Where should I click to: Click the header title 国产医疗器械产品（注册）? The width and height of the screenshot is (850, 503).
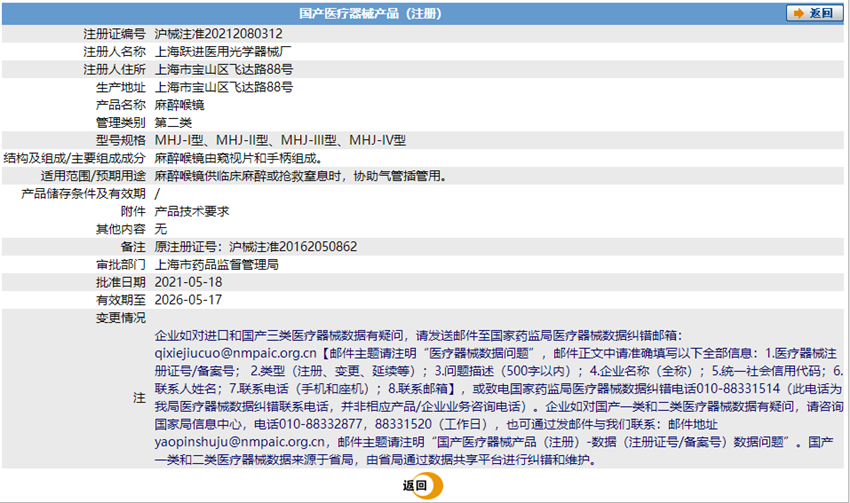(x=370, y=14)
